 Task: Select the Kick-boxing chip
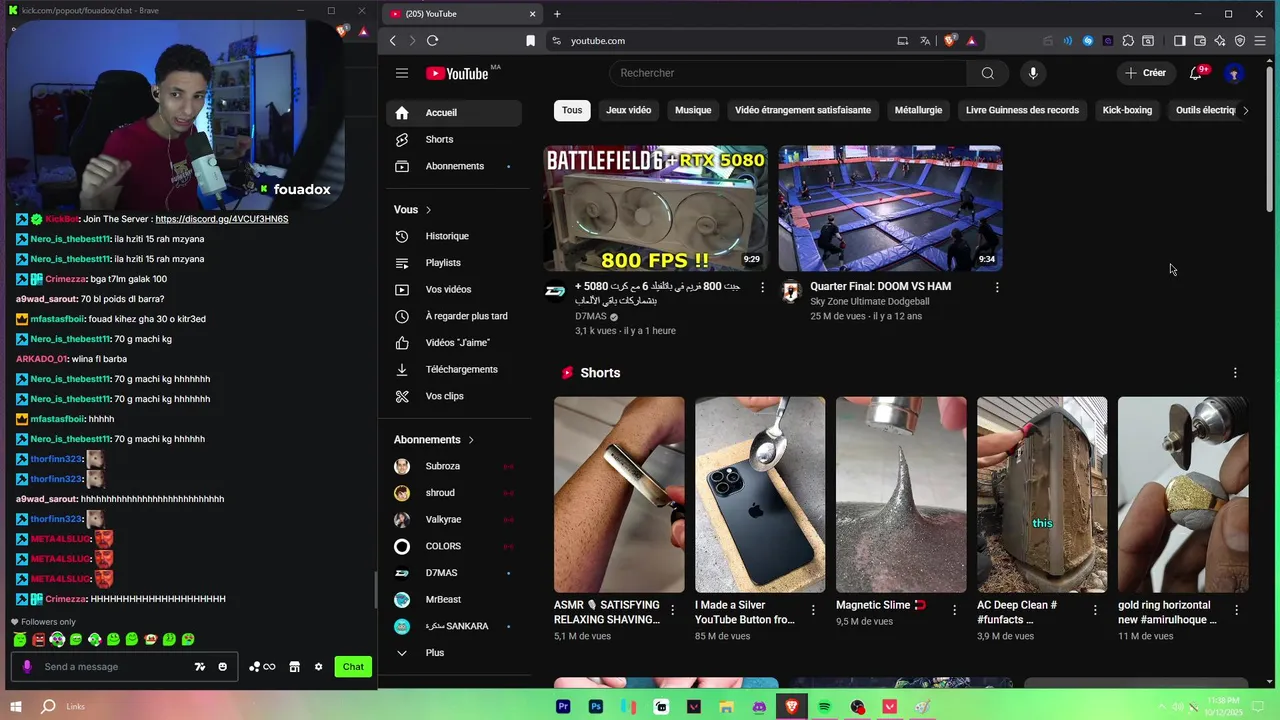point(1127,110)
